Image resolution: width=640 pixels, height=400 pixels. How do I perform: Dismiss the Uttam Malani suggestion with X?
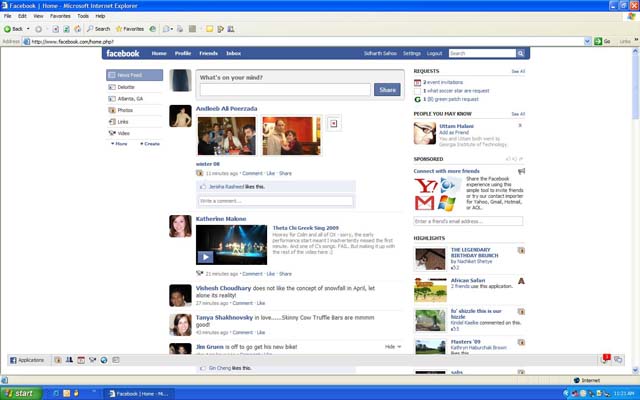click(520, 125)
